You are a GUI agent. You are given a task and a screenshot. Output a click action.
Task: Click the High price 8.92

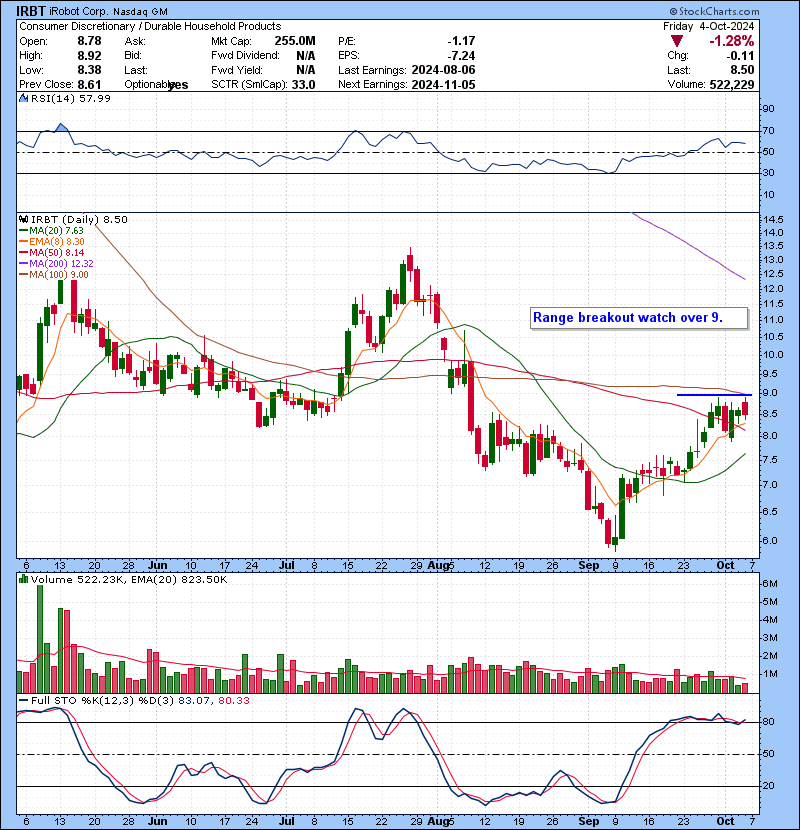tap(89, 56)
